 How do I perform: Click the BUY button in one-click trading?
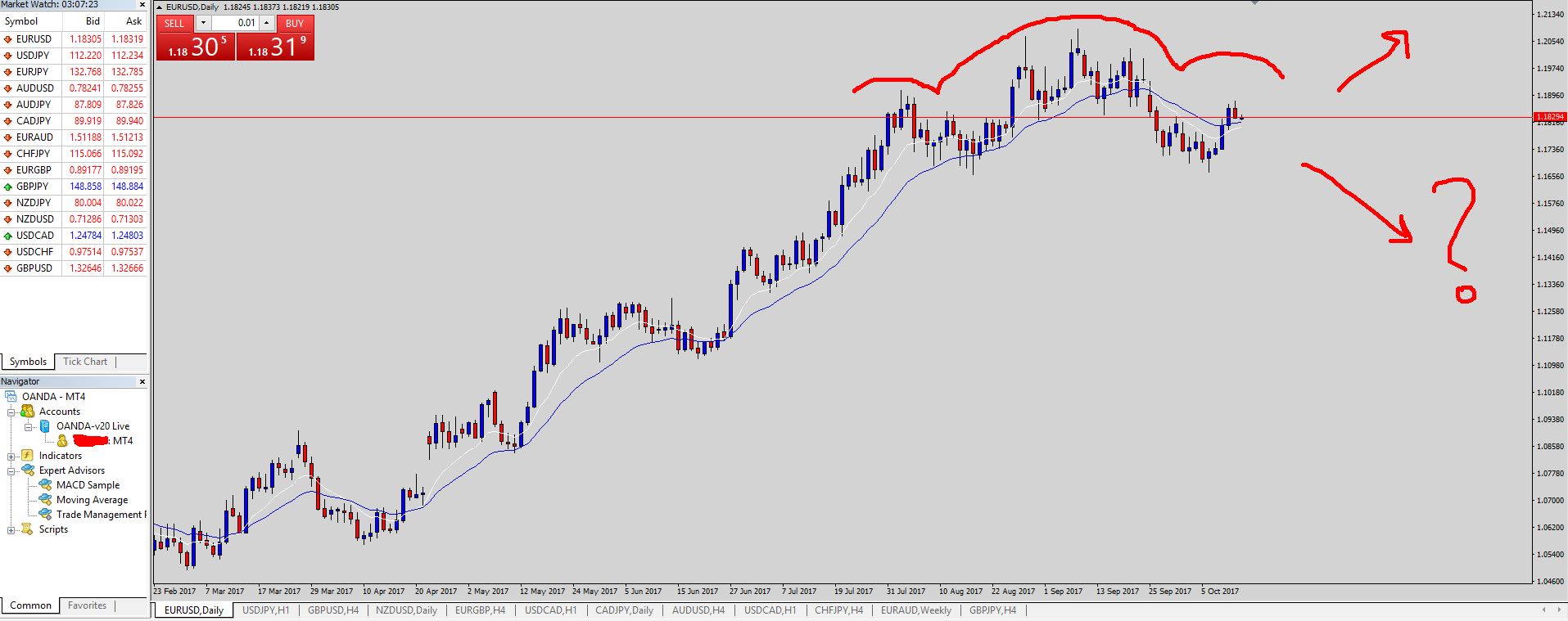(295, 23)
